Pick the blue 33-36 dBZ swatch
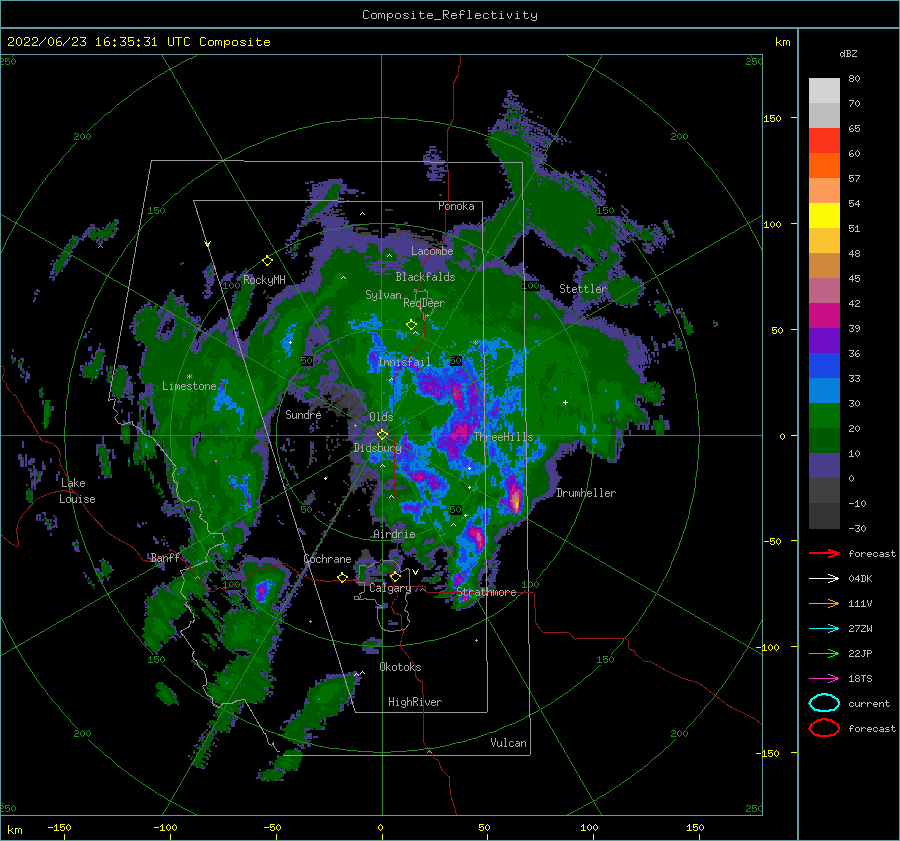 coord(824,365)
